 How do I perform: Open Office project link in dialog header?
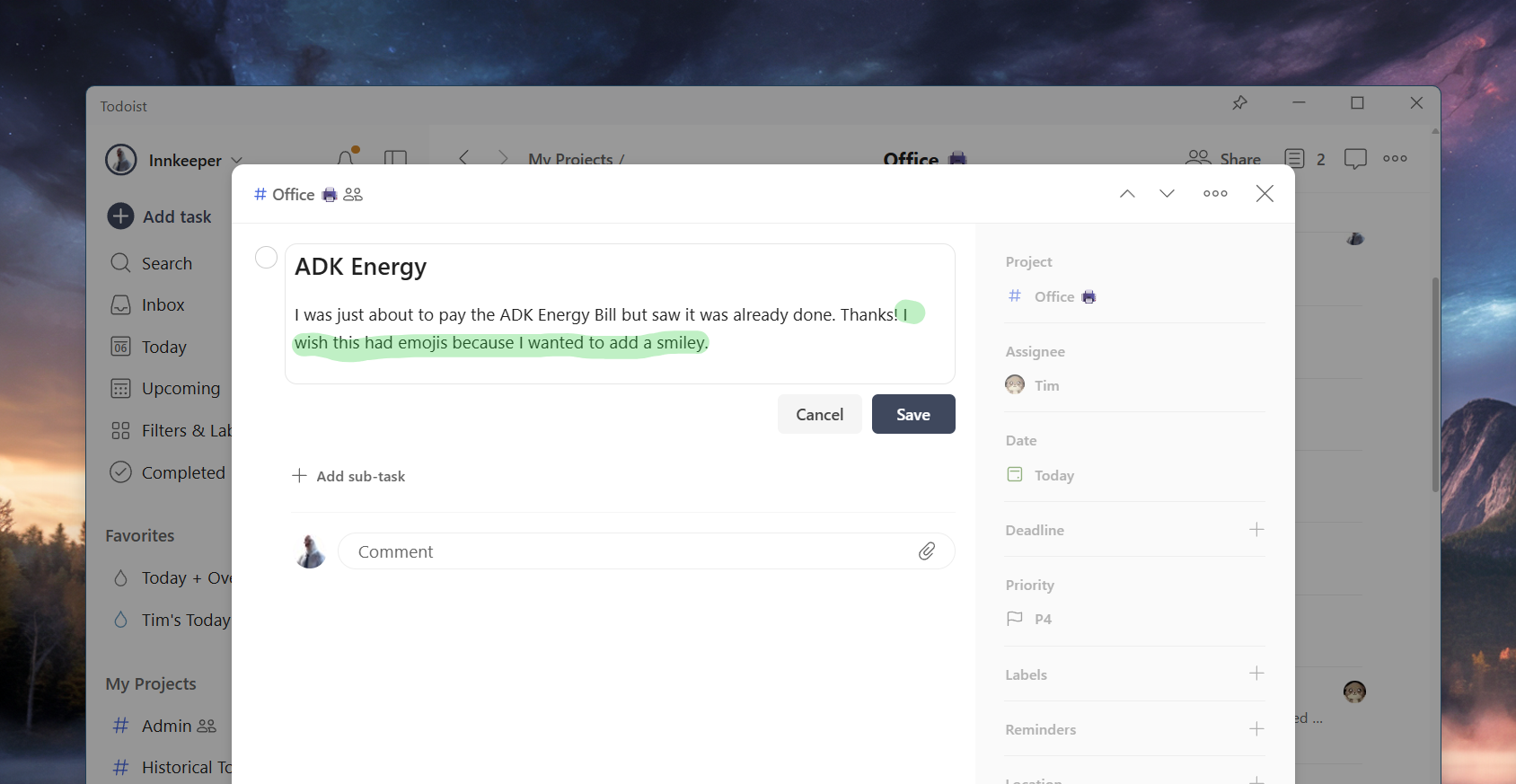coord(284,195)
